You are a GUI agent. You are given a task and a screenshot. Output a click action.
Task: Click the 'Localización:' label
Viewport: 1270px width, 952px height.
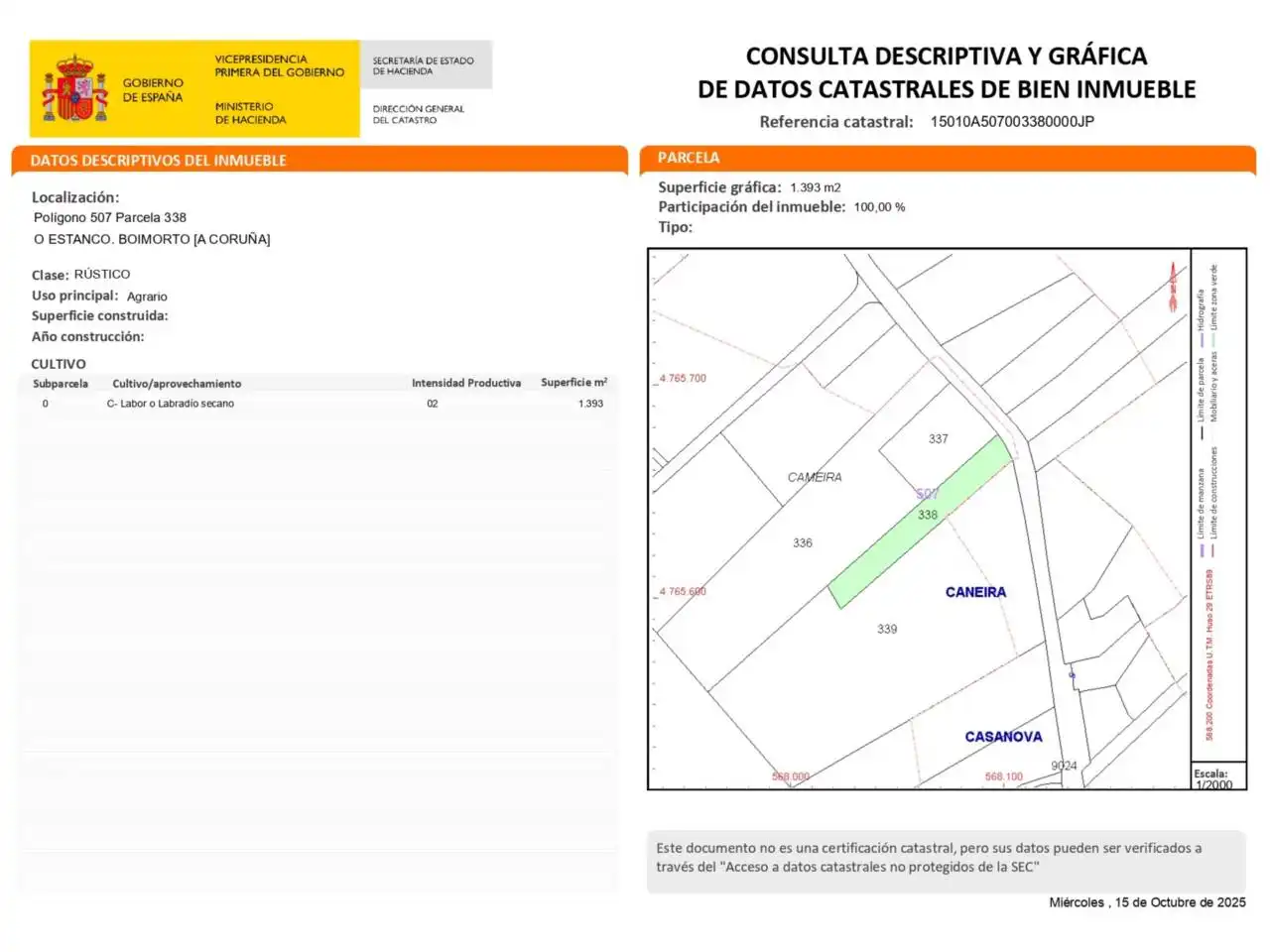[x=75, y=197]
